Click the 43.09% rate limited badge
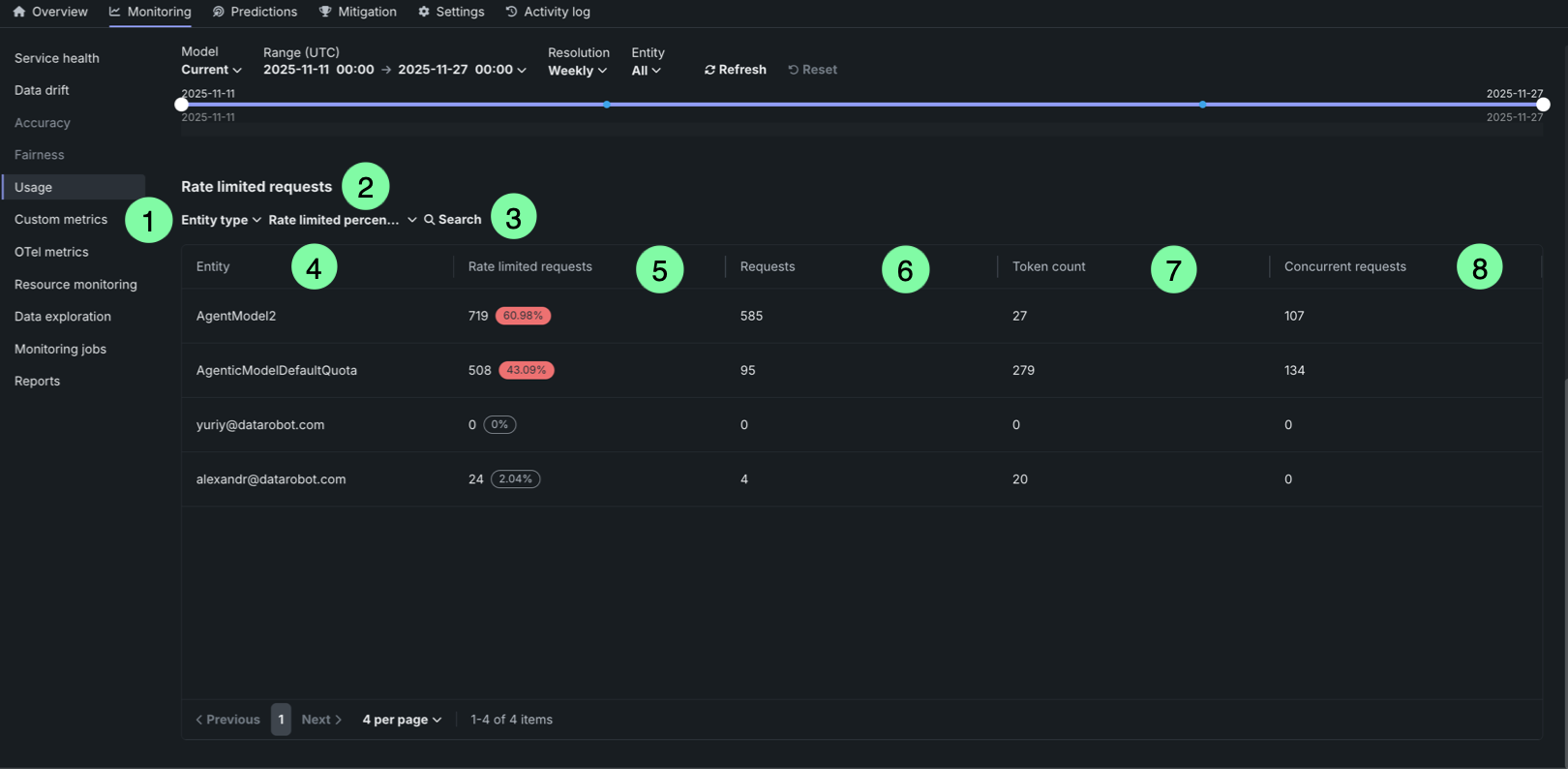This screenshot has height=769, width=1568. click(527, 370)
